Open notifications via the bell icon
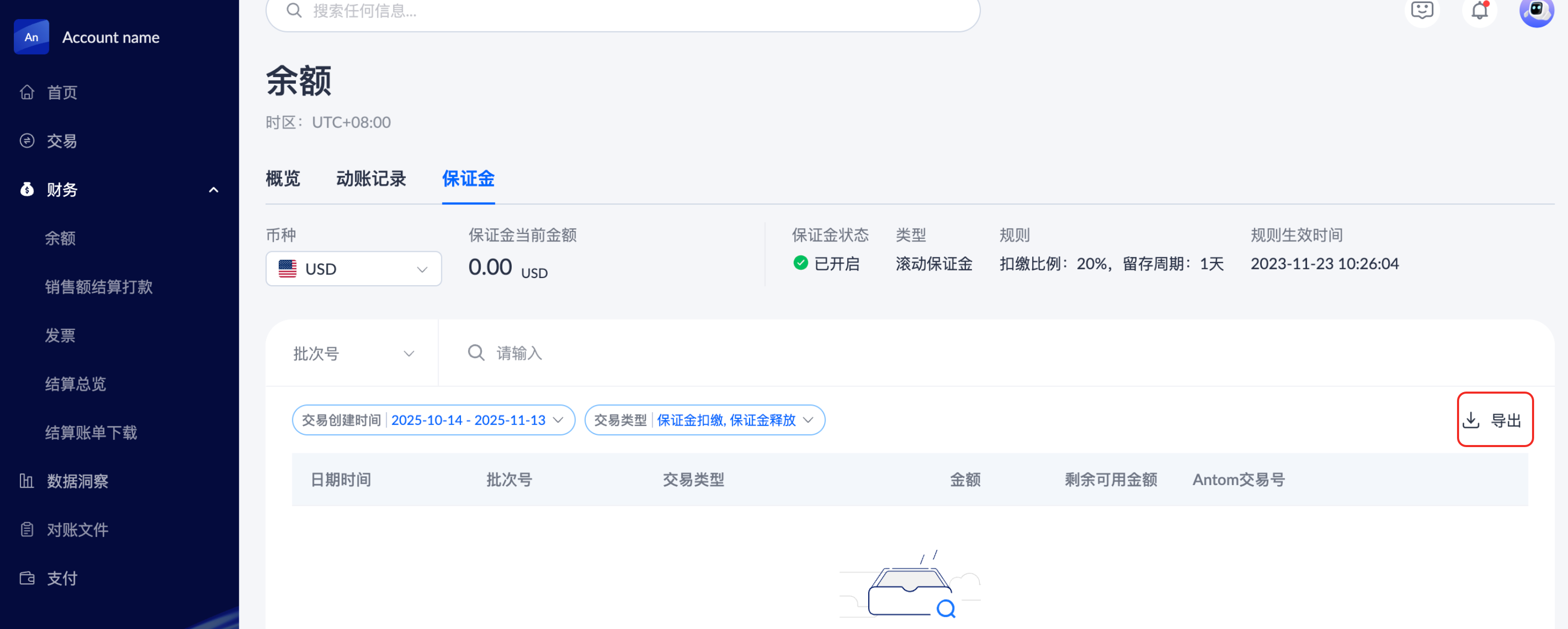 (x=1480, y=11)
